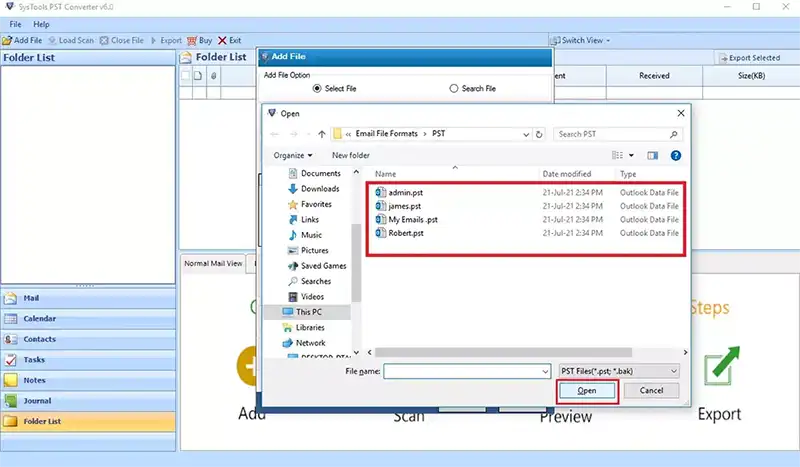Open the Notes section in sidebar
Viewport: 800px width, 467px height.
click(88, 380)
